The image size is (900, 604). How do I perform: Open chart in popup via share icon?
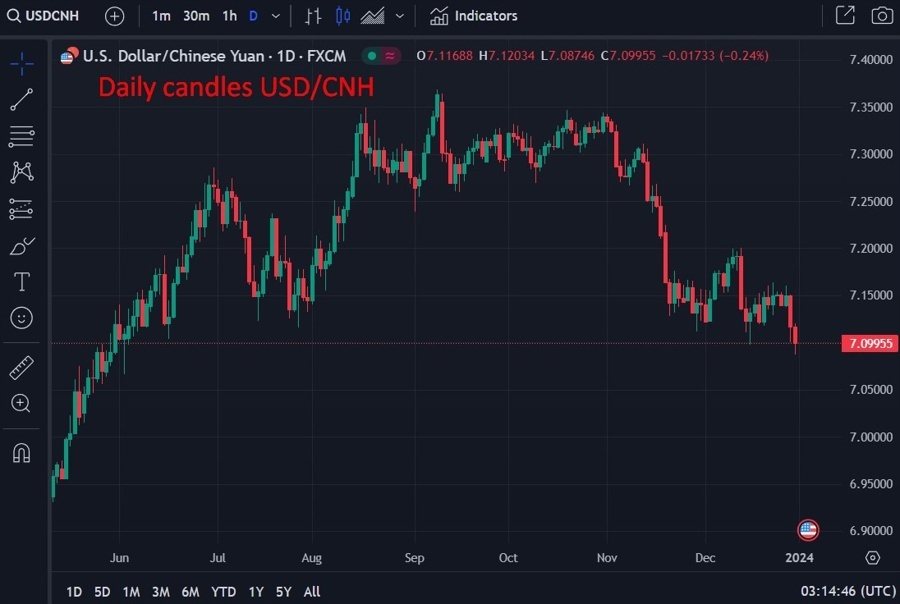point(845,16)
